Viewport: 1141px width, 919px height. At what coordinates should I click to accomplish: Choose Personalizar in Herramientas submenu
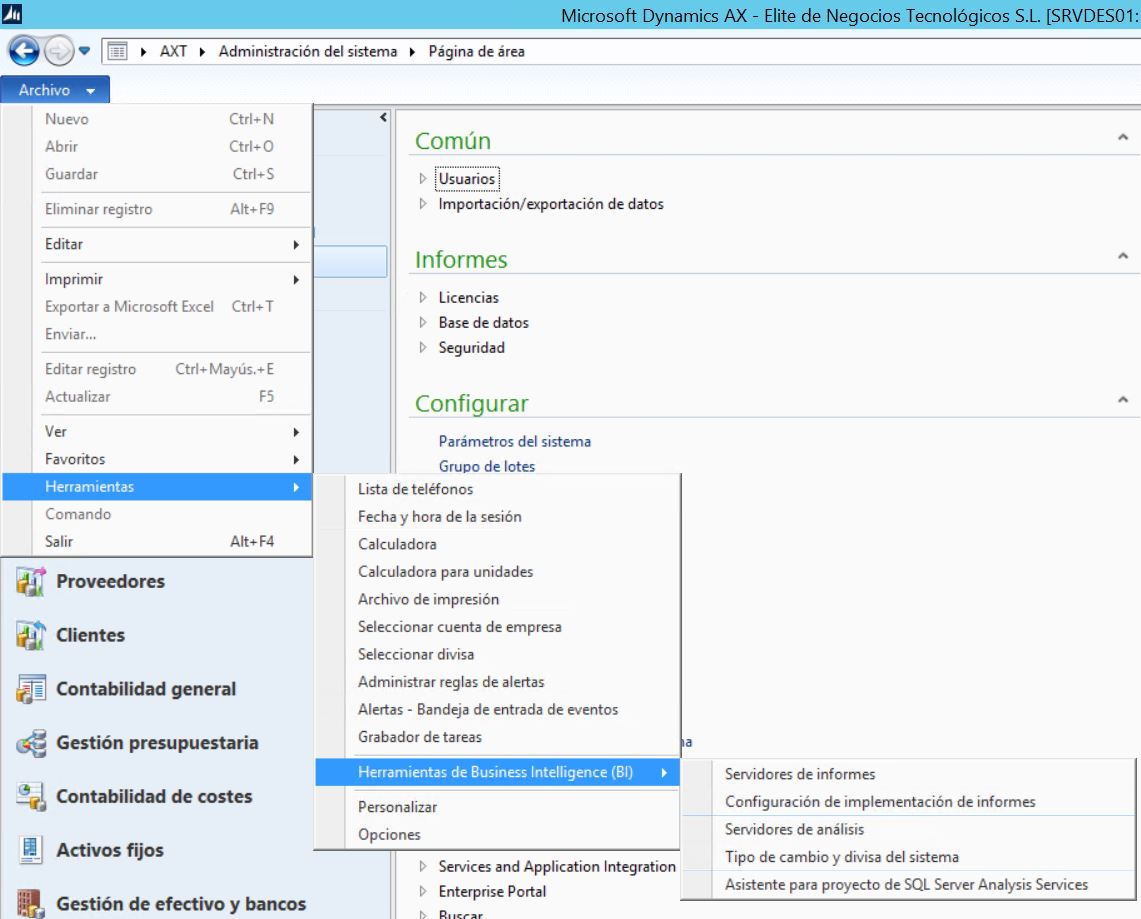(x=498, y=807)
